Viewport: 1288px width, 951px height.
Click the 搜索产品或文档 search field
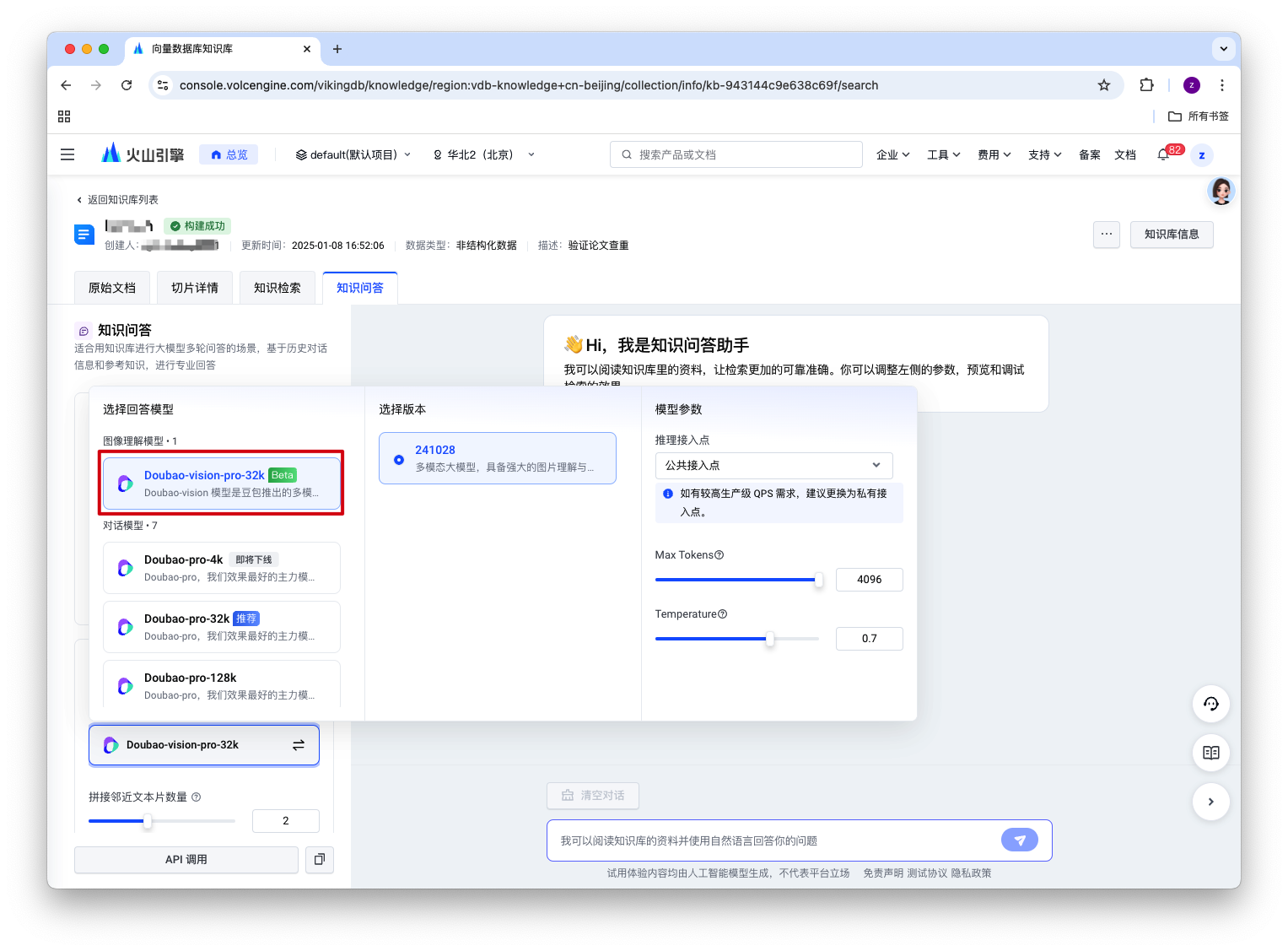coord(736,154)
